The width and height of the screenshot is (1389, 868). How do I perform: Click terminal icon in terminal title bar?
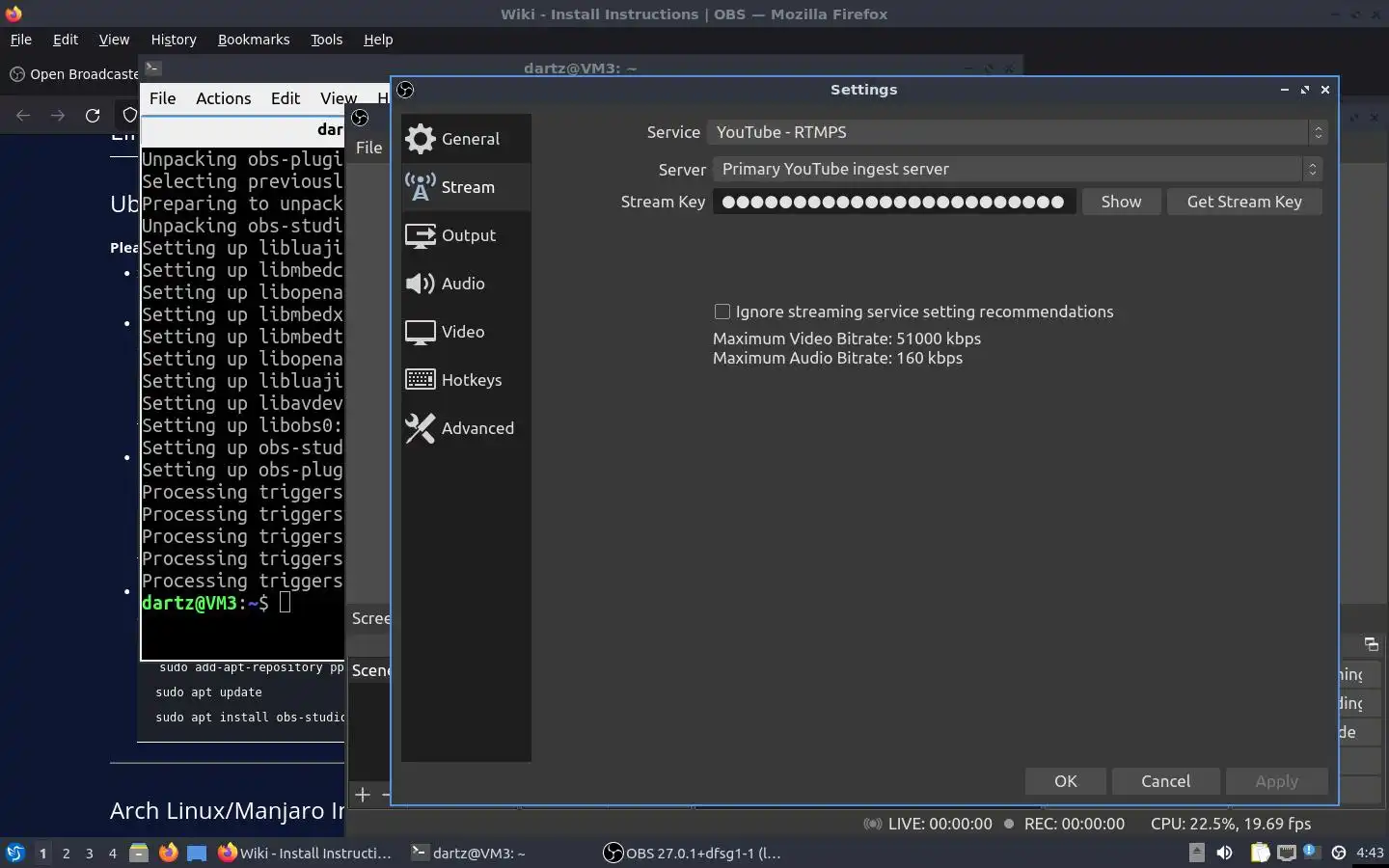153,68
